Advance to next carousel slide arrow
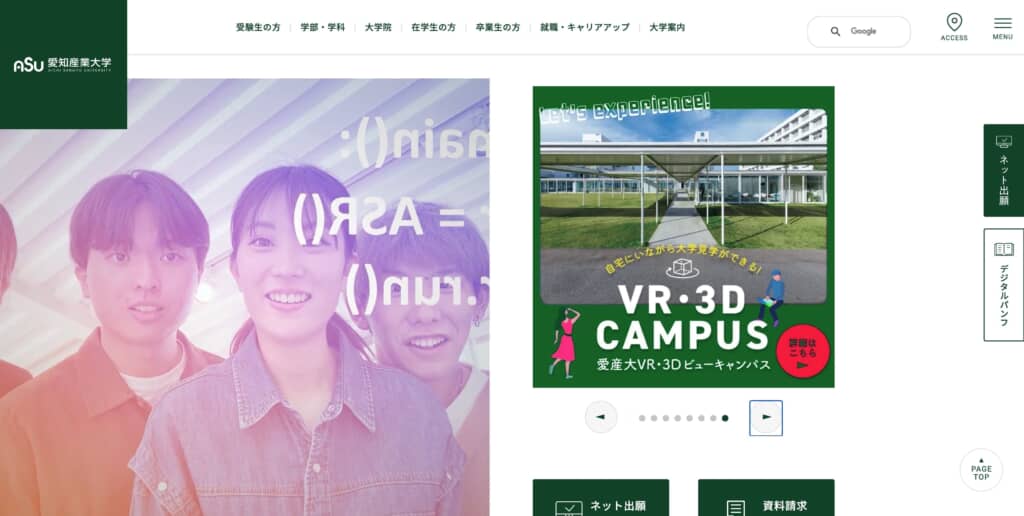Image resolution: width=1024 pixels, height=516 pixels. tap(766, 417)
